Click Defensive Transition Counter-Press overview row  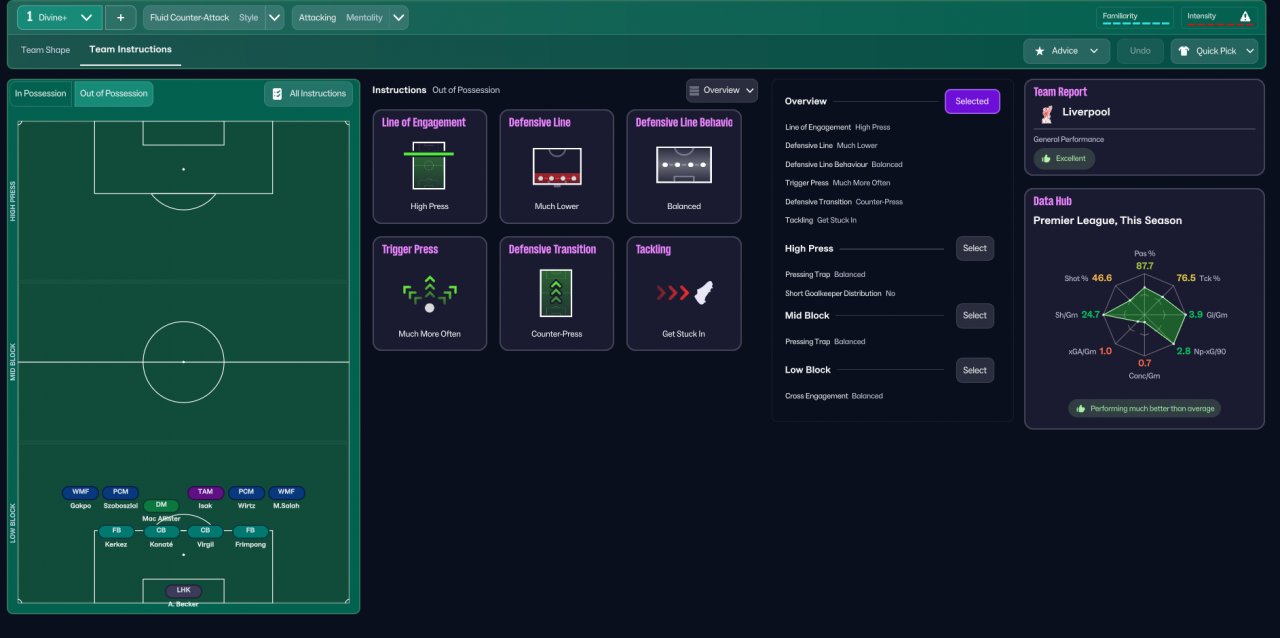coord(844,202)
